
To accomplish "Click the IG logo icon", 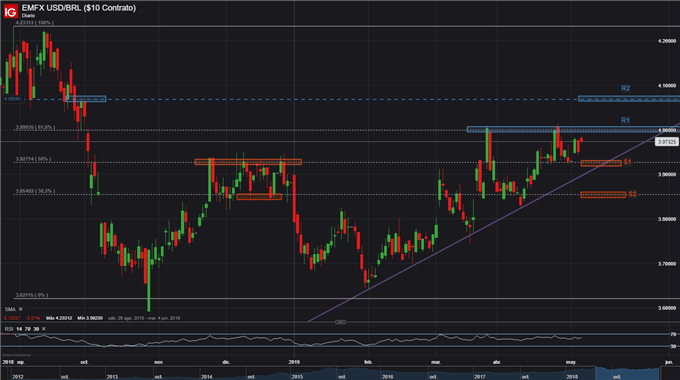I will [10, 11].
